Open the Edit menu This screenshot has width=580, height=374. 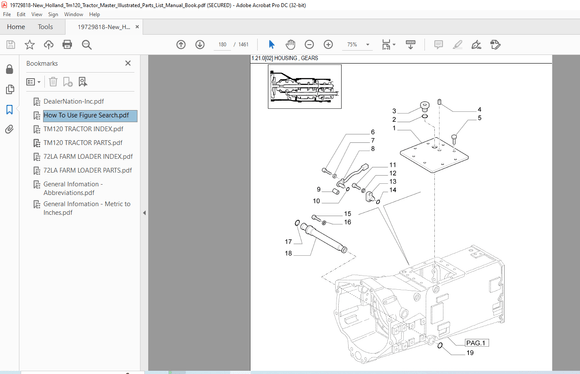click(x=21, y=14)
